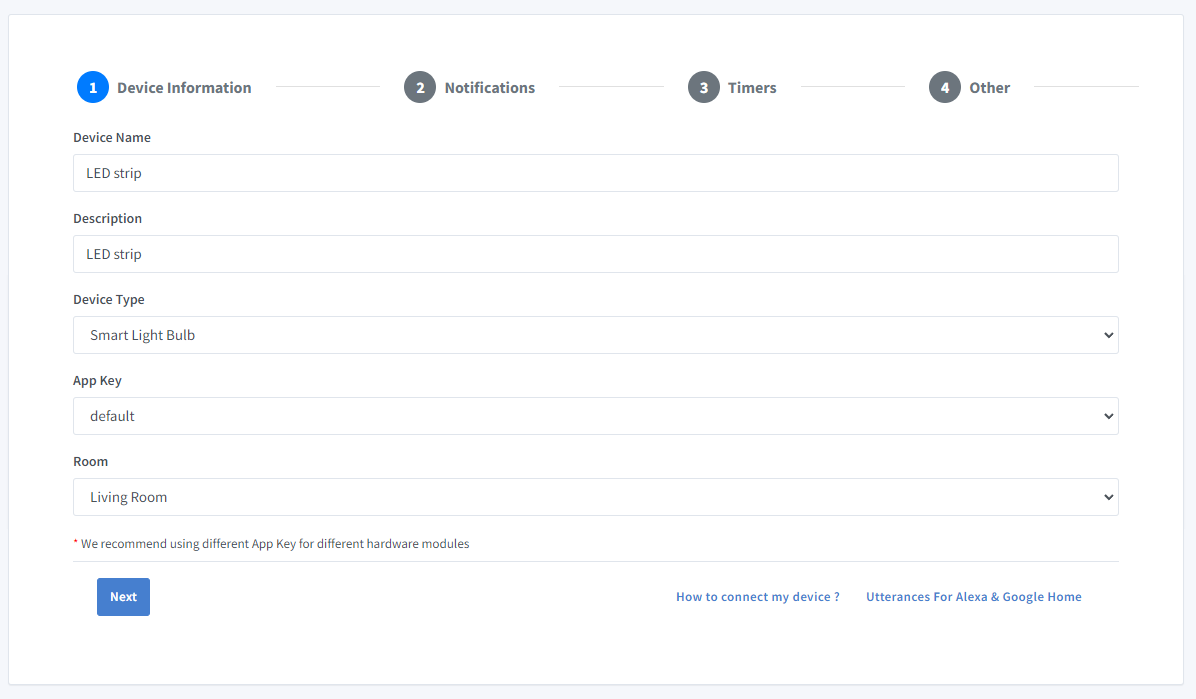Click the chevron arrow on the App Key select
The height and width of the screenshot is (699, 1196).
pos(1108,416)
